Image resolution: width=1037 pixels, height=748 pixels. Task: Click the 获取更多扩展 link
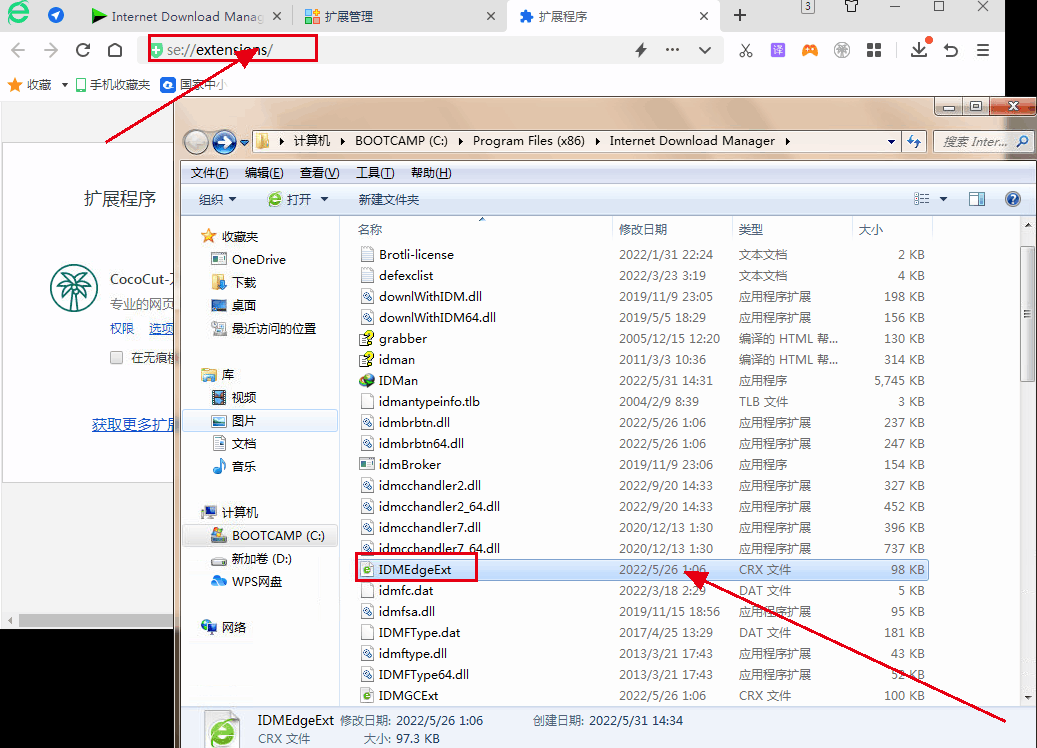[132, 425]
